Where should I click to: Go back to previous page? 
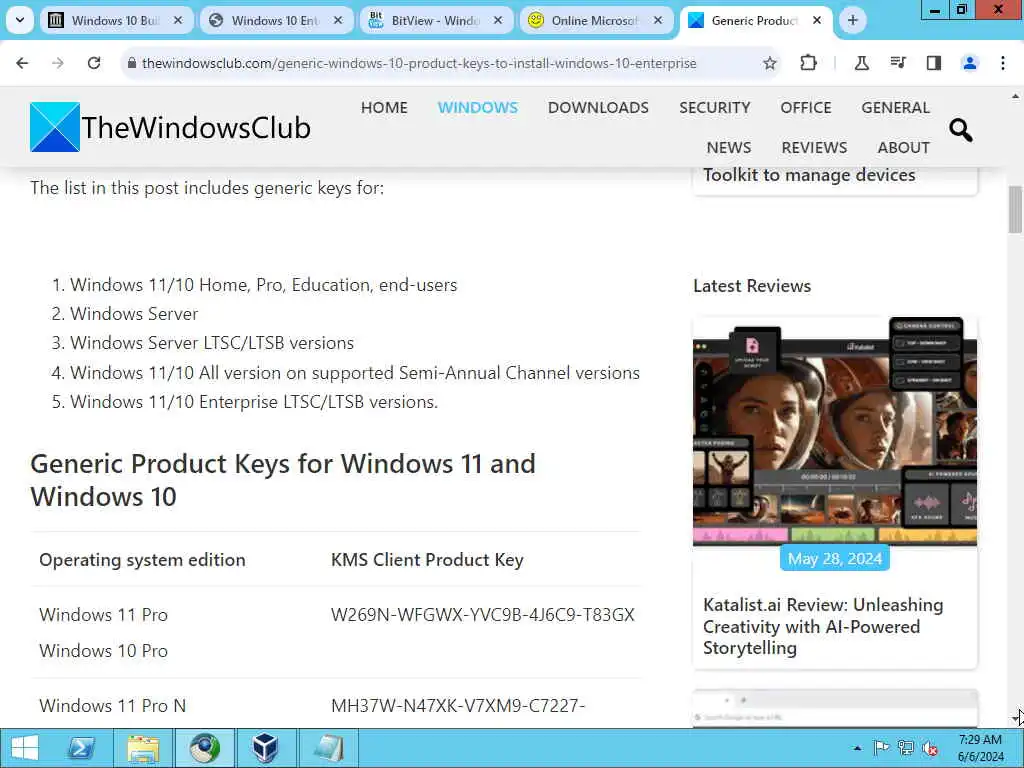tap(22, 63)
